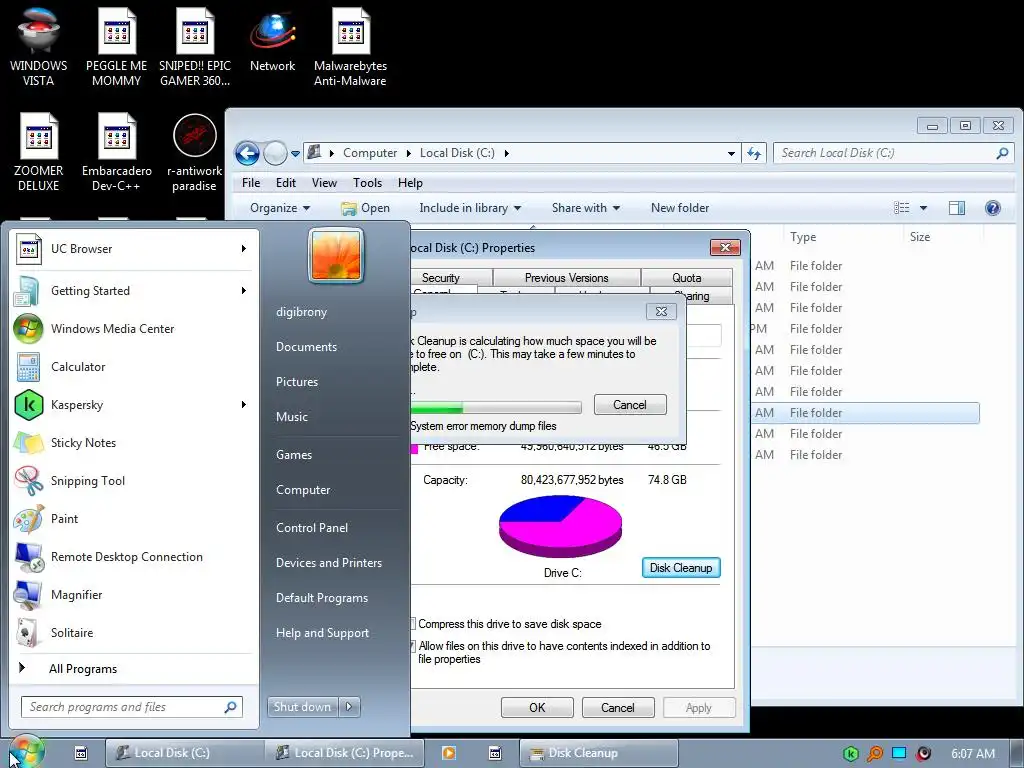Screen dimensions: 1024x768
Task: Click the Search Local Disk (C:) field
Action: click(x=893, y=153)
